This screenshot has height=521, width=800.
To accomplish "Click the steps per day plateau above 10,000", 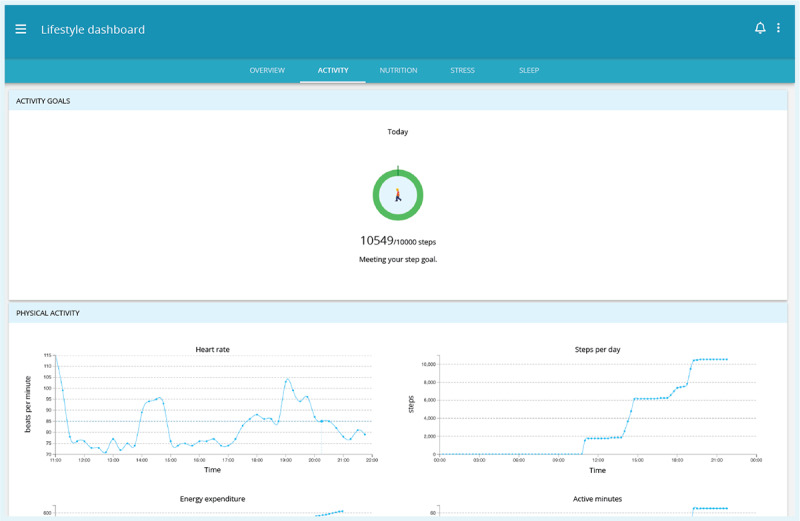I will pos(710,359).
